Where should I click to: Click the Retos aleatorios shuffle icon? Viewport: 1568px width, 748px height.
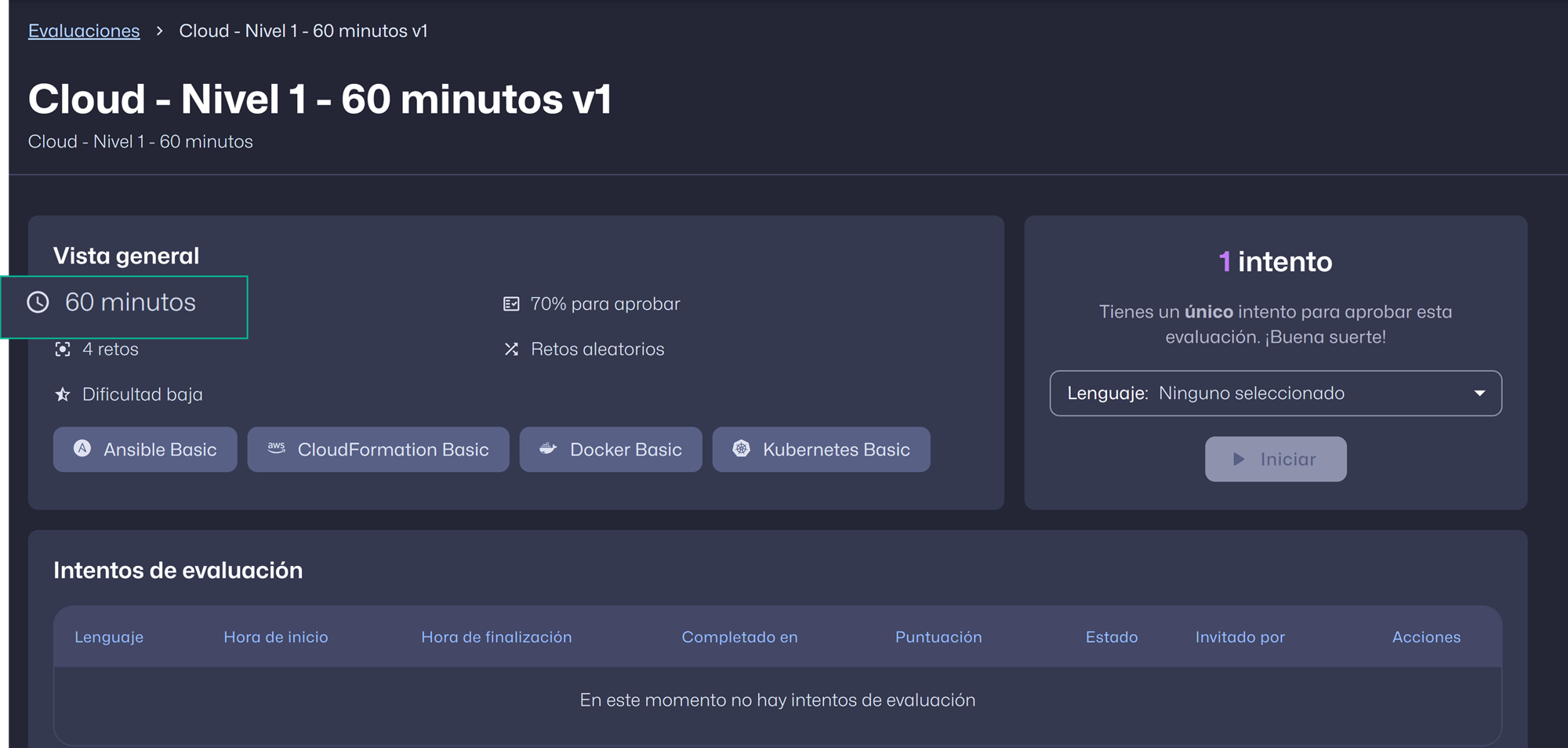click(511, 349)
